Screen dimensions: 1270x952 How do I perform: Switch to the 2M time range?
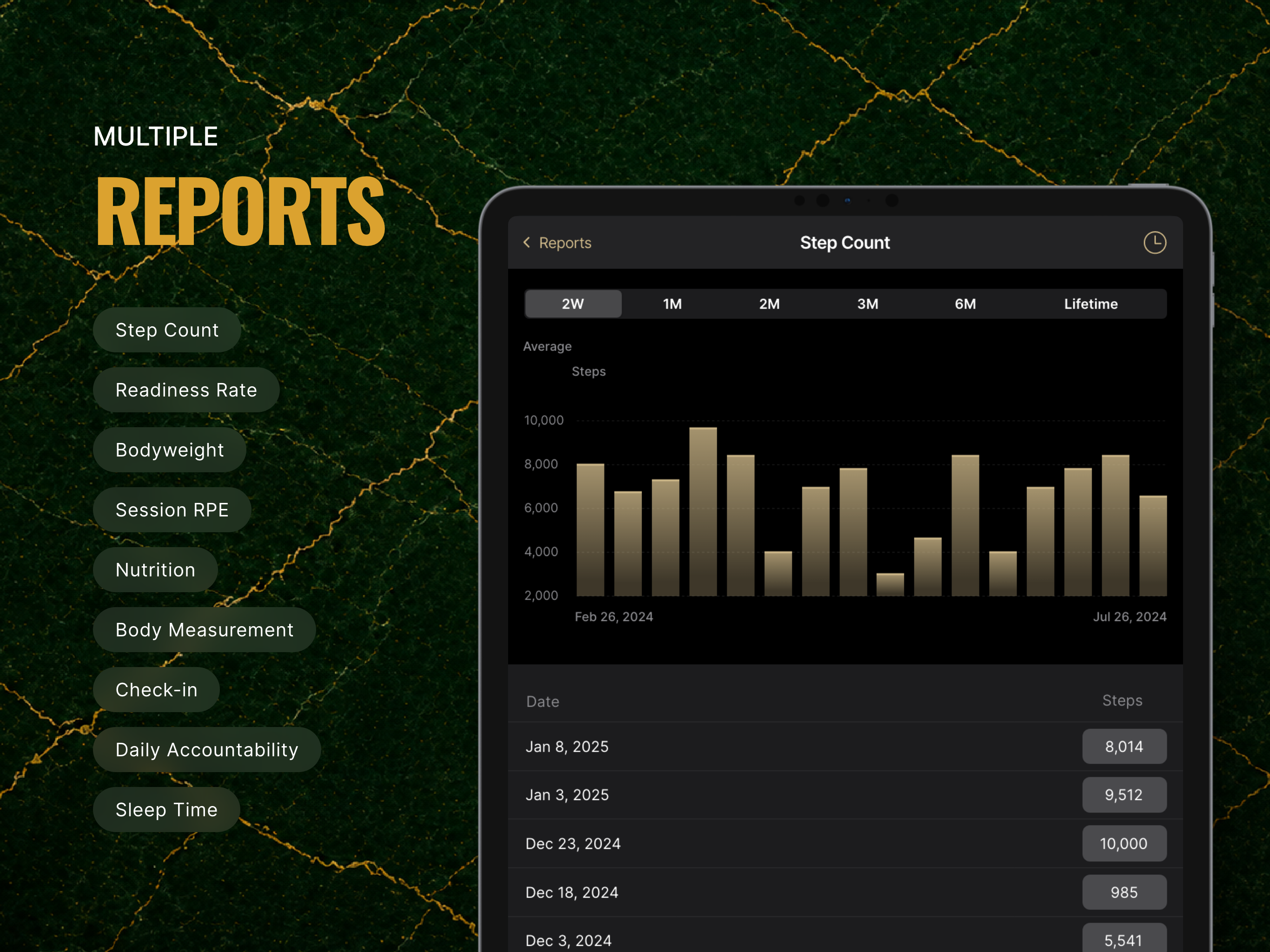(769, 304)
